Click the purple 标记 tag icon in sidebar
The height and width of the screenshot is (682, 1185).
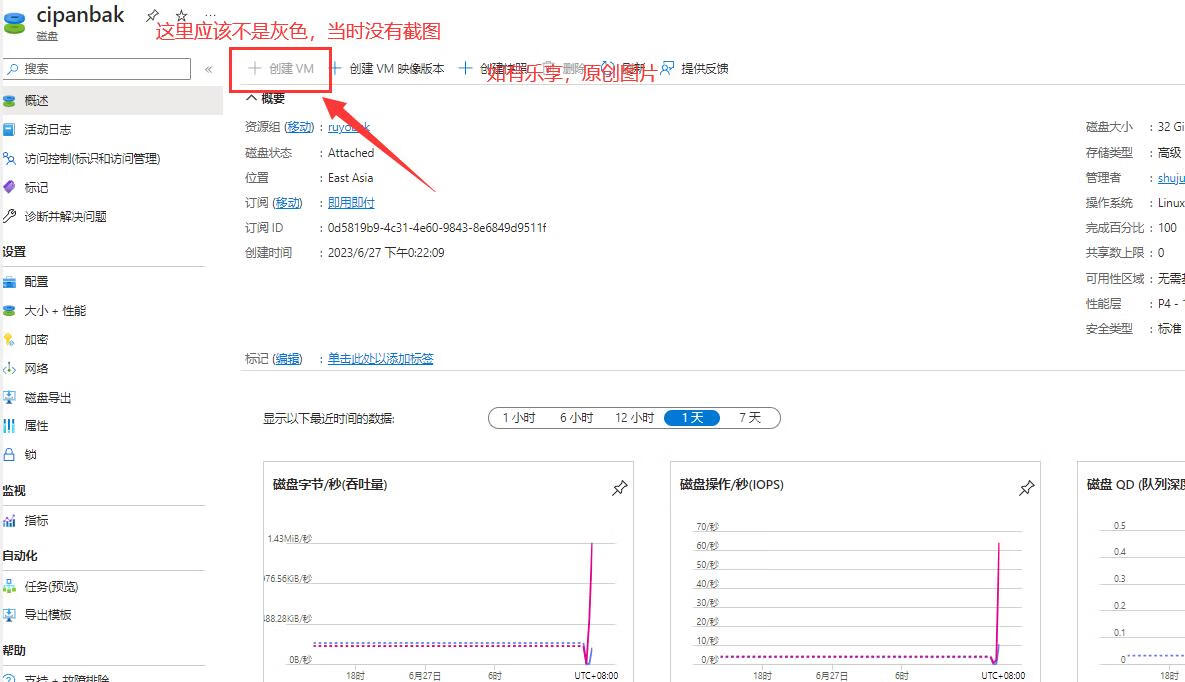tap(9, 188)
